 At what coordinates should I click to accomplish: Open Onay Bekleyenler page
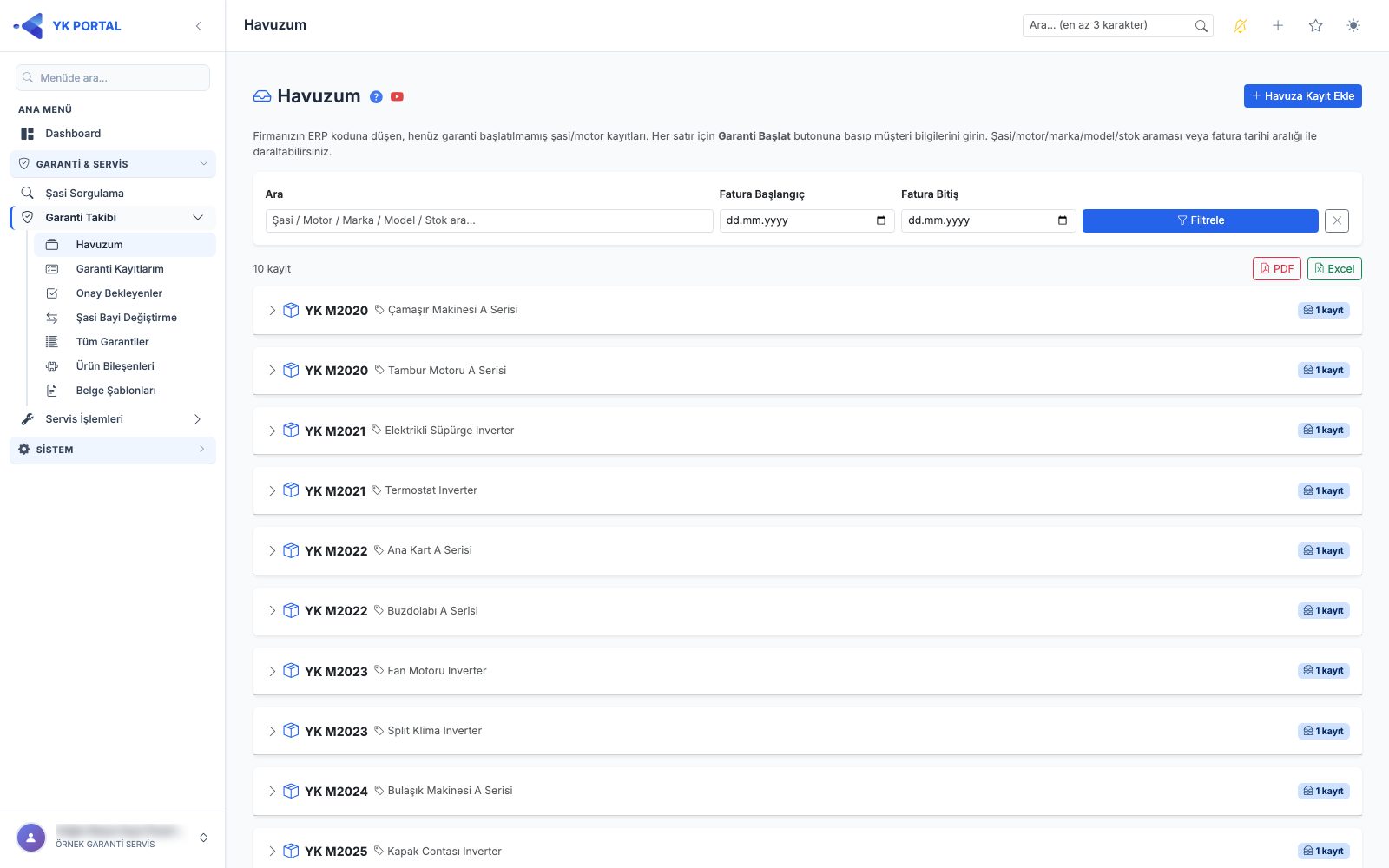coord(125,293)
